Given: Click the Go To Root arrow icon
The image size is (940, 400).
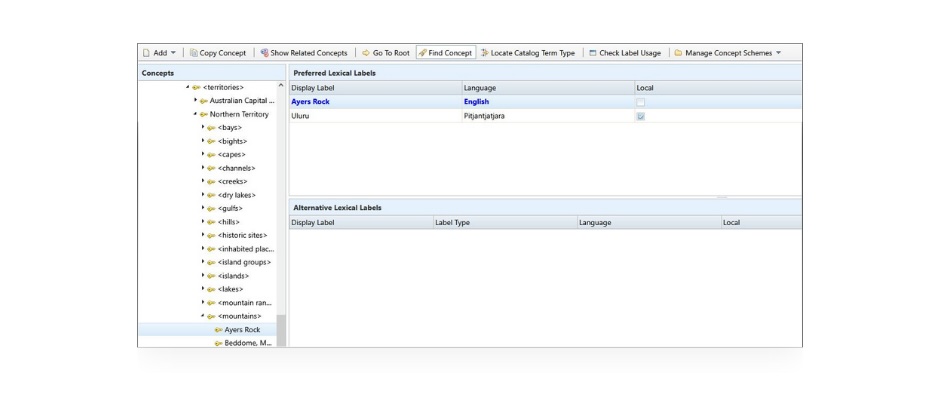Looking at the screenshot, I should (x=366, y=53).
